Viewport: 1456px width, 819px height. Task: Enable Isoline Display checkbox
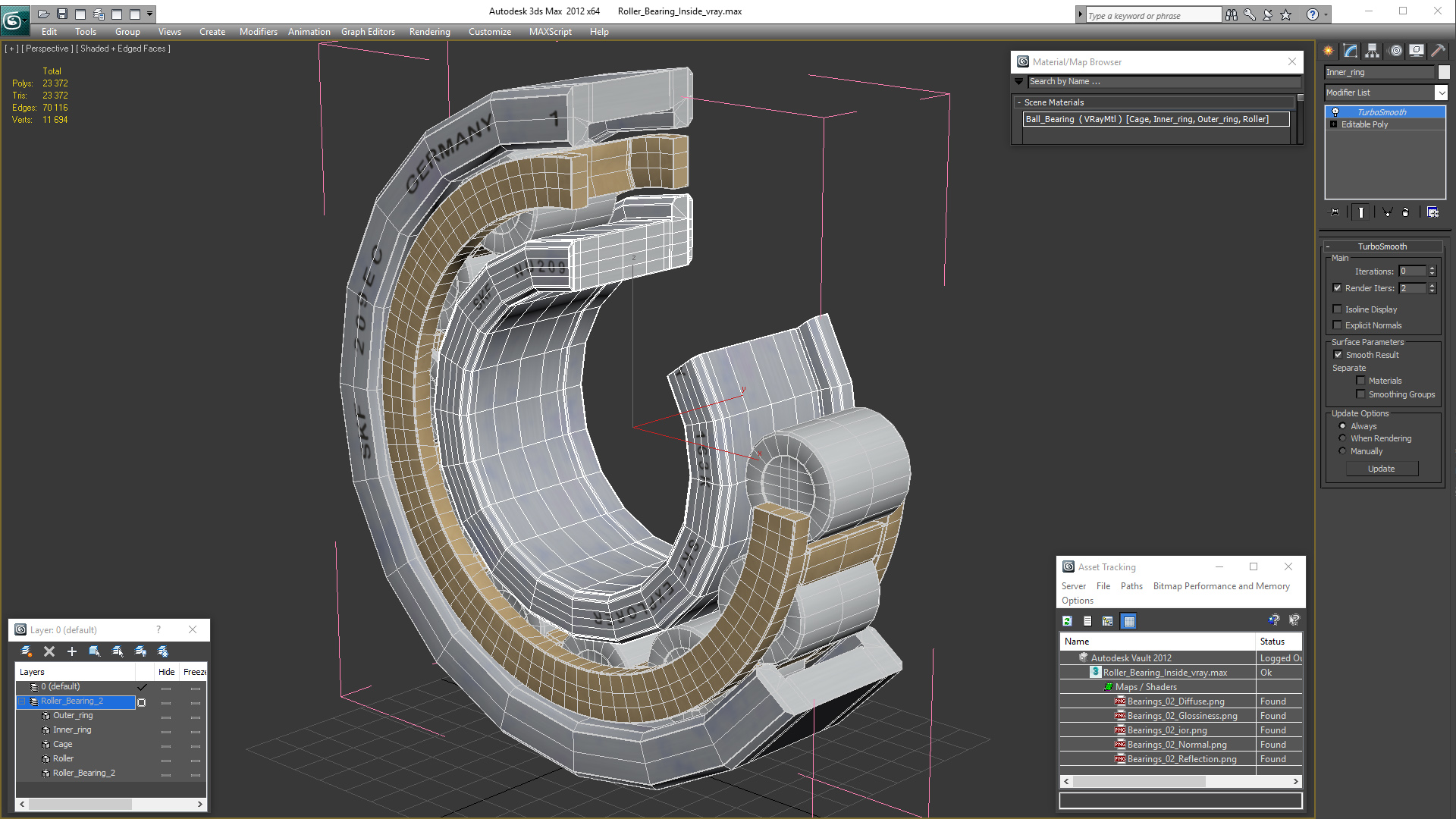pyautogui.click(x=1338, y=309)
